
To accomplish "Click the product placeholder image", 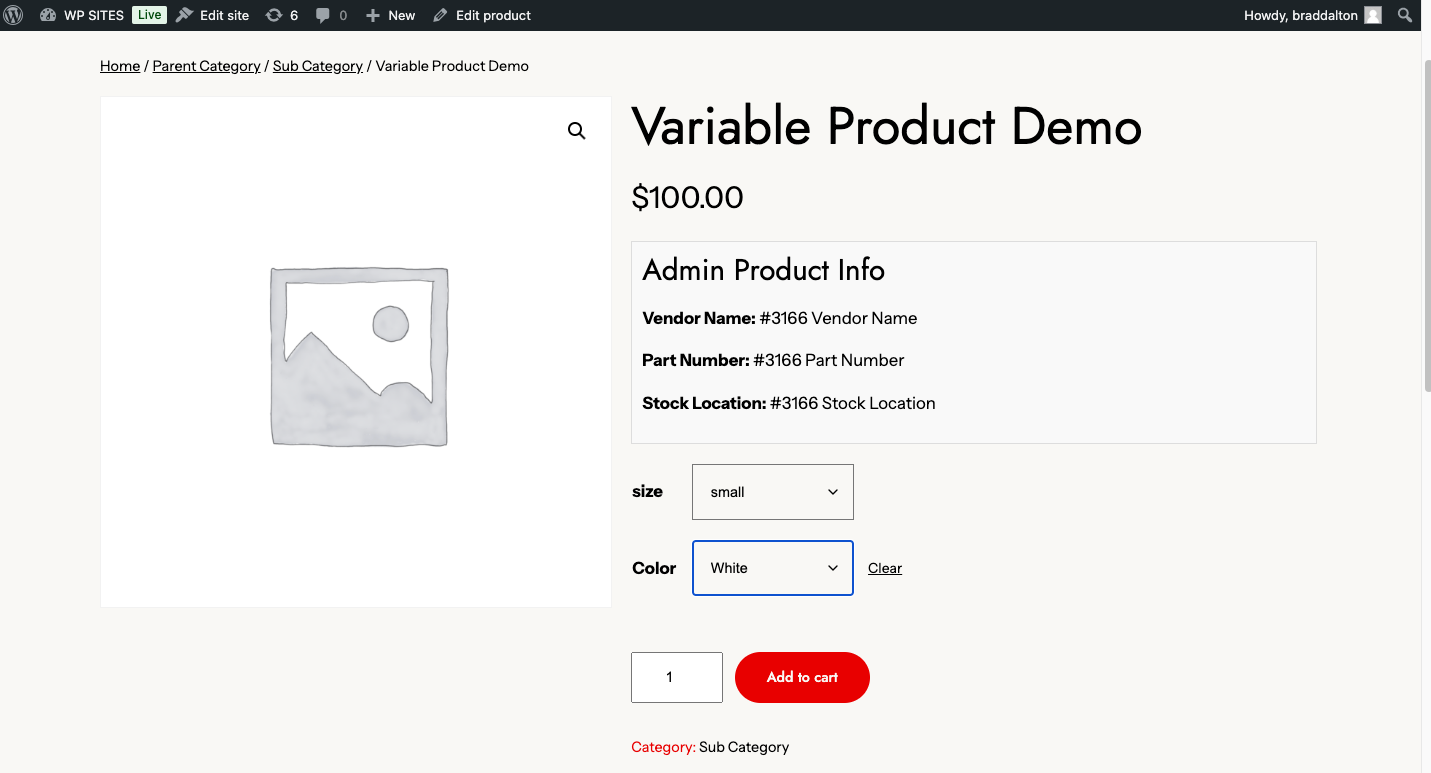I will click(358, 355).
